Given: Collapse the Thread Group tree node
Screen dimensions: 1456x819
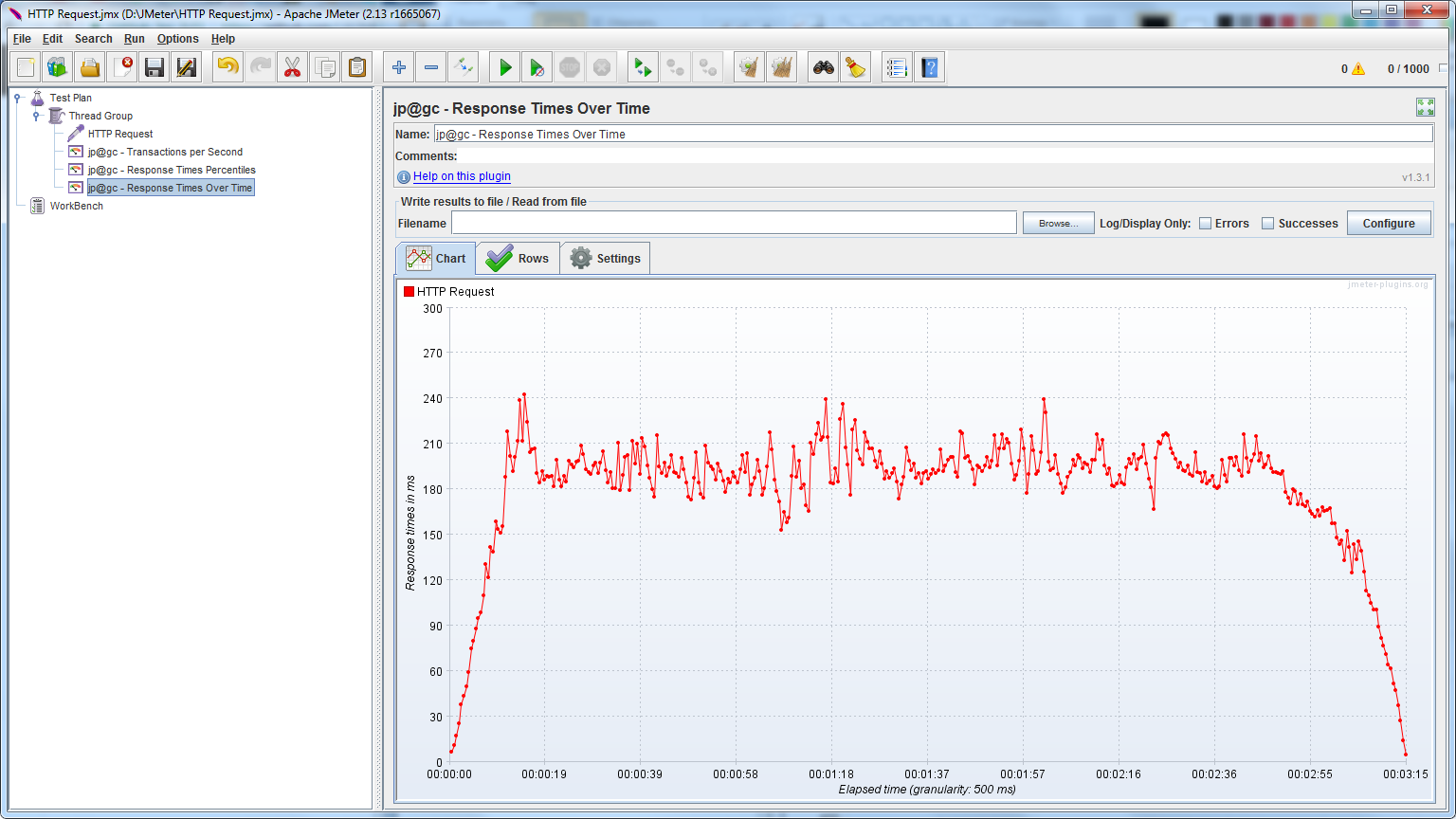Looking at the screenshot, I should pyautogui.click(x=36, y=116).
